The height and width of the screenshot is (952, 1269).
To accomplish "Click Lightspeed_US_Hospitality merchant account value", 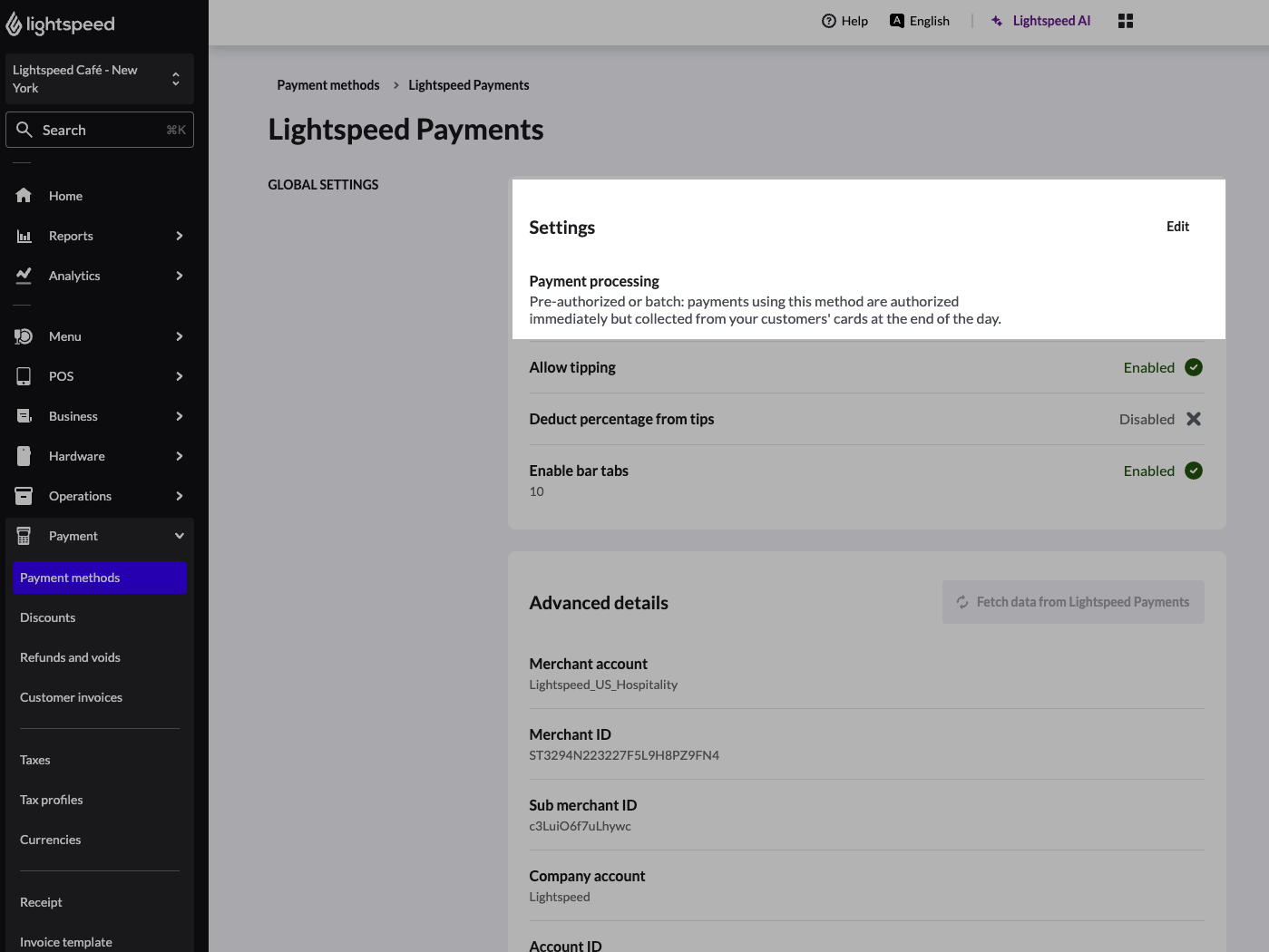I will point(603,685).
